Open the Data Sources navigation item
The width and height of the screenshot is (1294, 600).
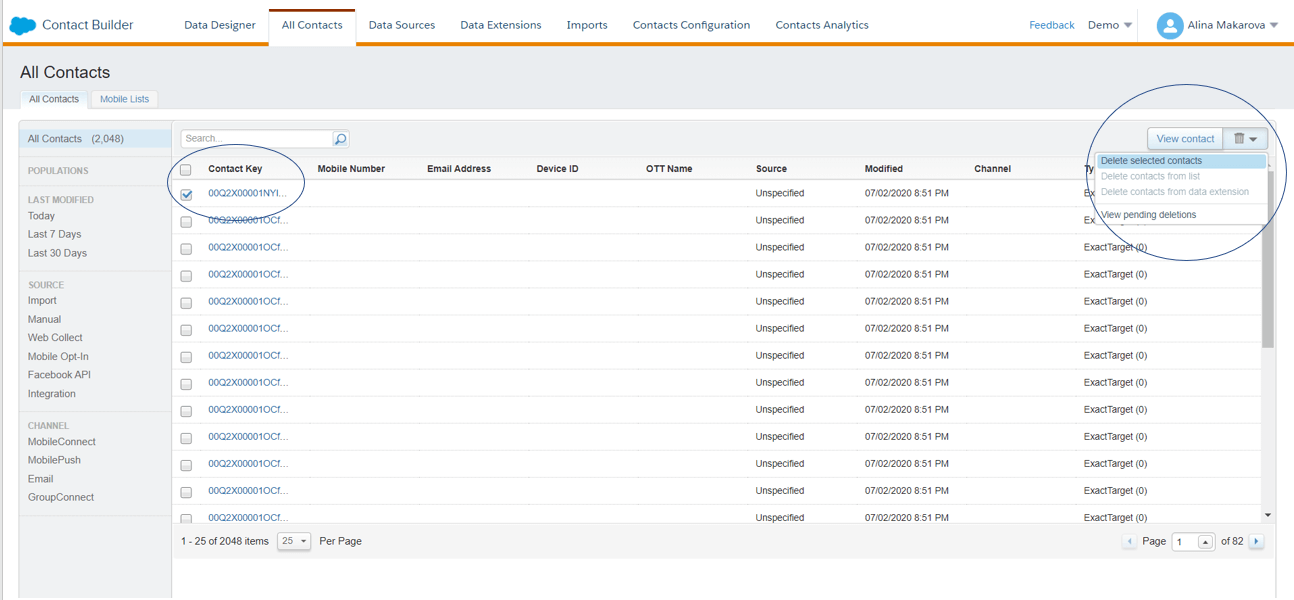tap(401, 25)
